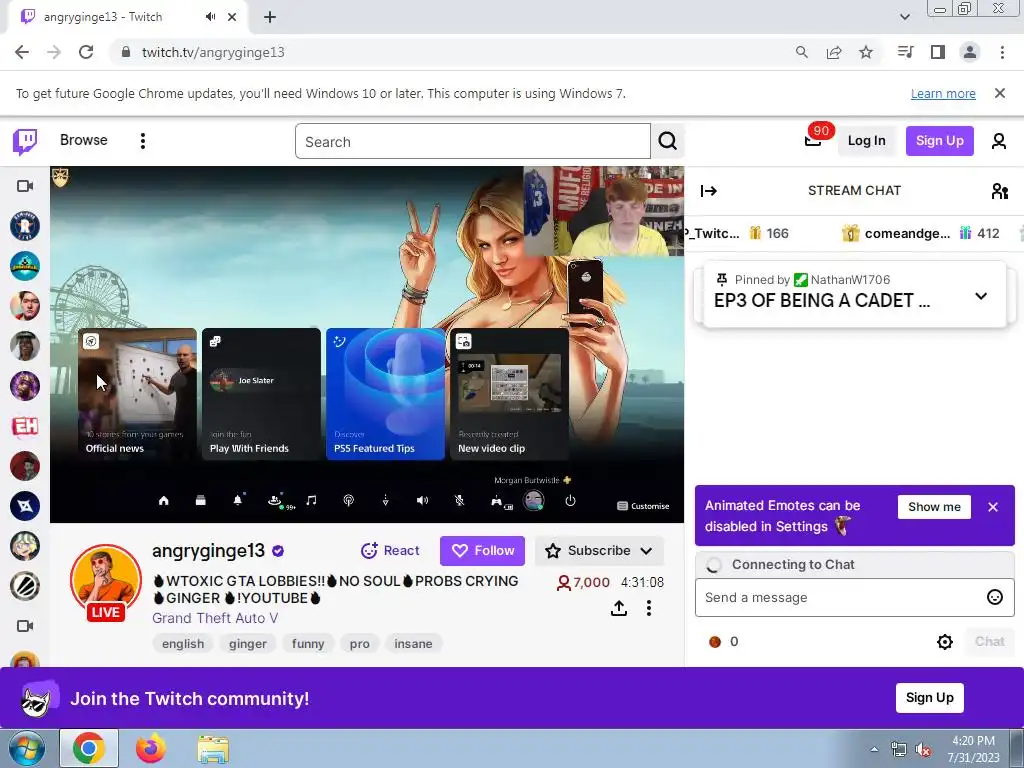Click the Chrome address bar URL
The height and width of the screenshot is (768, 1024).
(x=213, y=52)
